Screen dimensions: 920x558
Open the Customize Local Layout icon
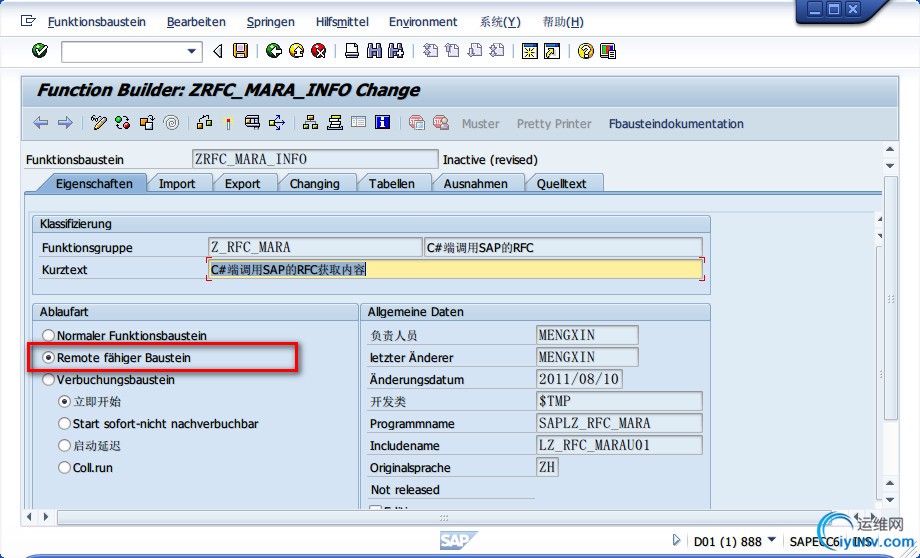pos(608,51)
